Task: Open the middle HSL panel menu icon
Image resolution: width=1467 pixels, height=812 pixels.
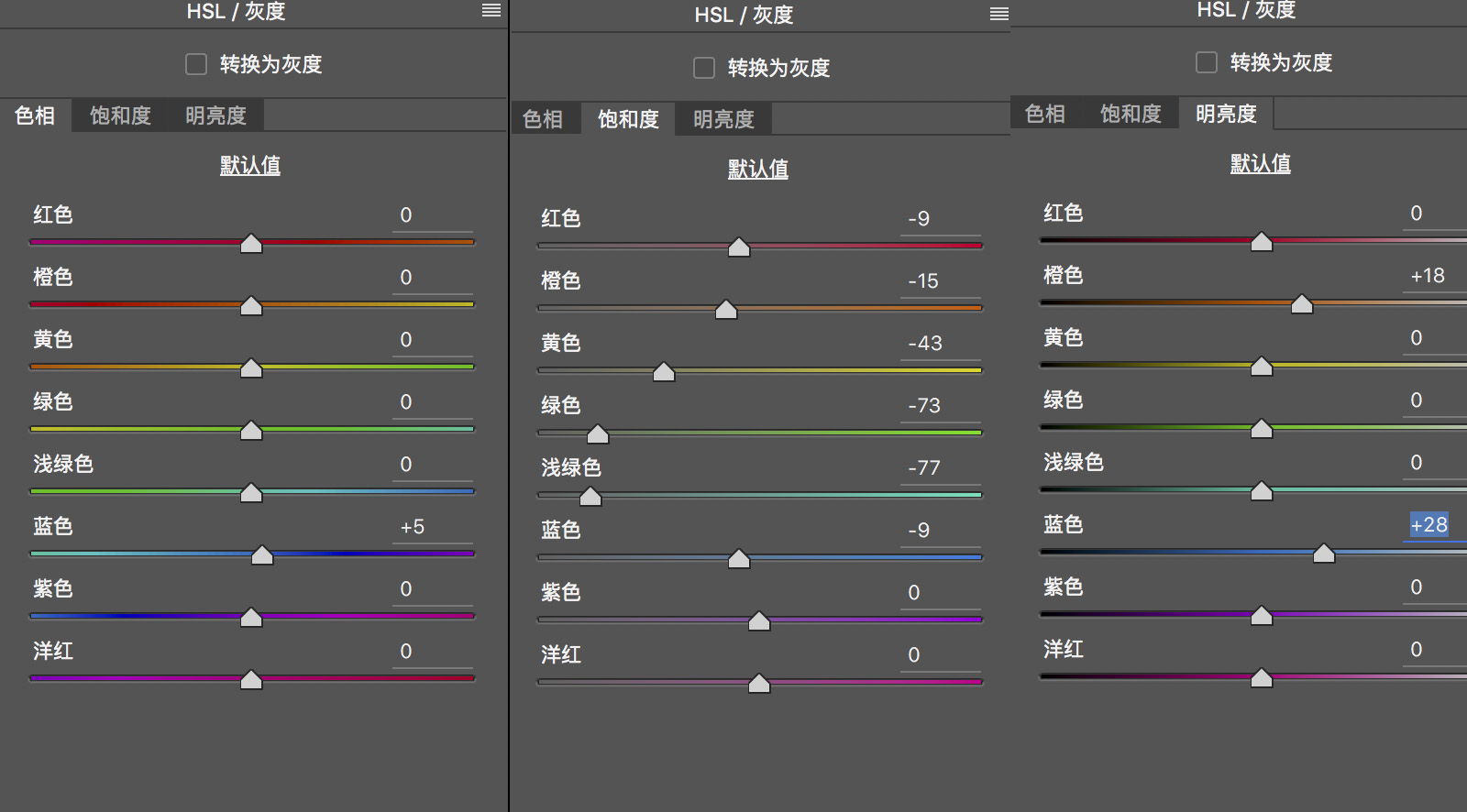Action: pos(999,14)
